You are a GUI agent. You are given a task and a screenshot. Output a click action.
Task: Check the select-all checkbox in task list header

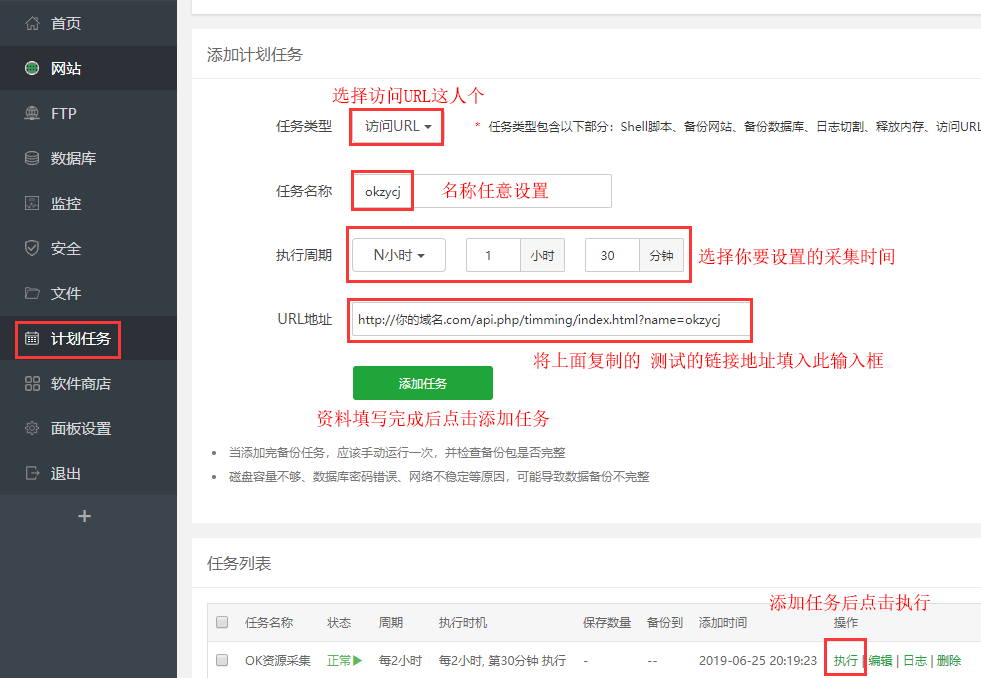click(x=222, y=622)
